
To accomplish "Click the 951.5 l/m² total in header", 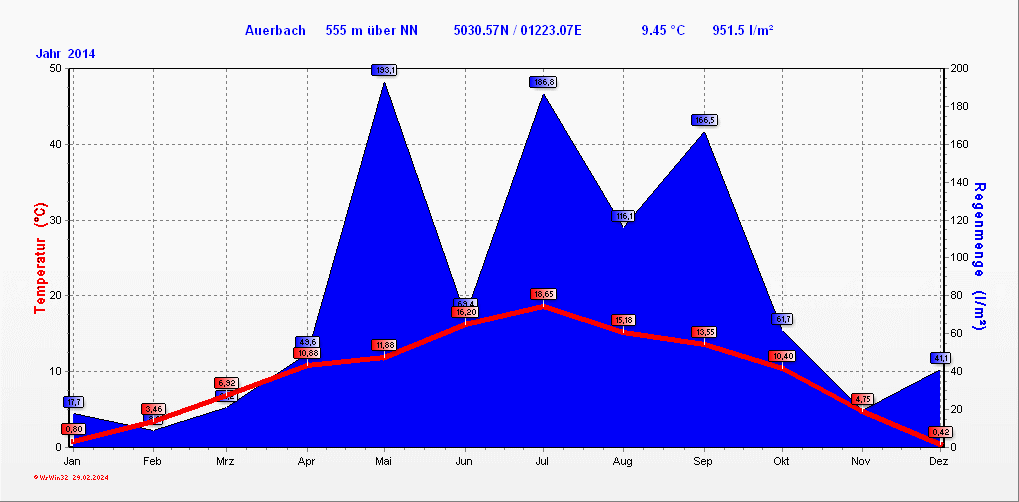I will point(743,30).
